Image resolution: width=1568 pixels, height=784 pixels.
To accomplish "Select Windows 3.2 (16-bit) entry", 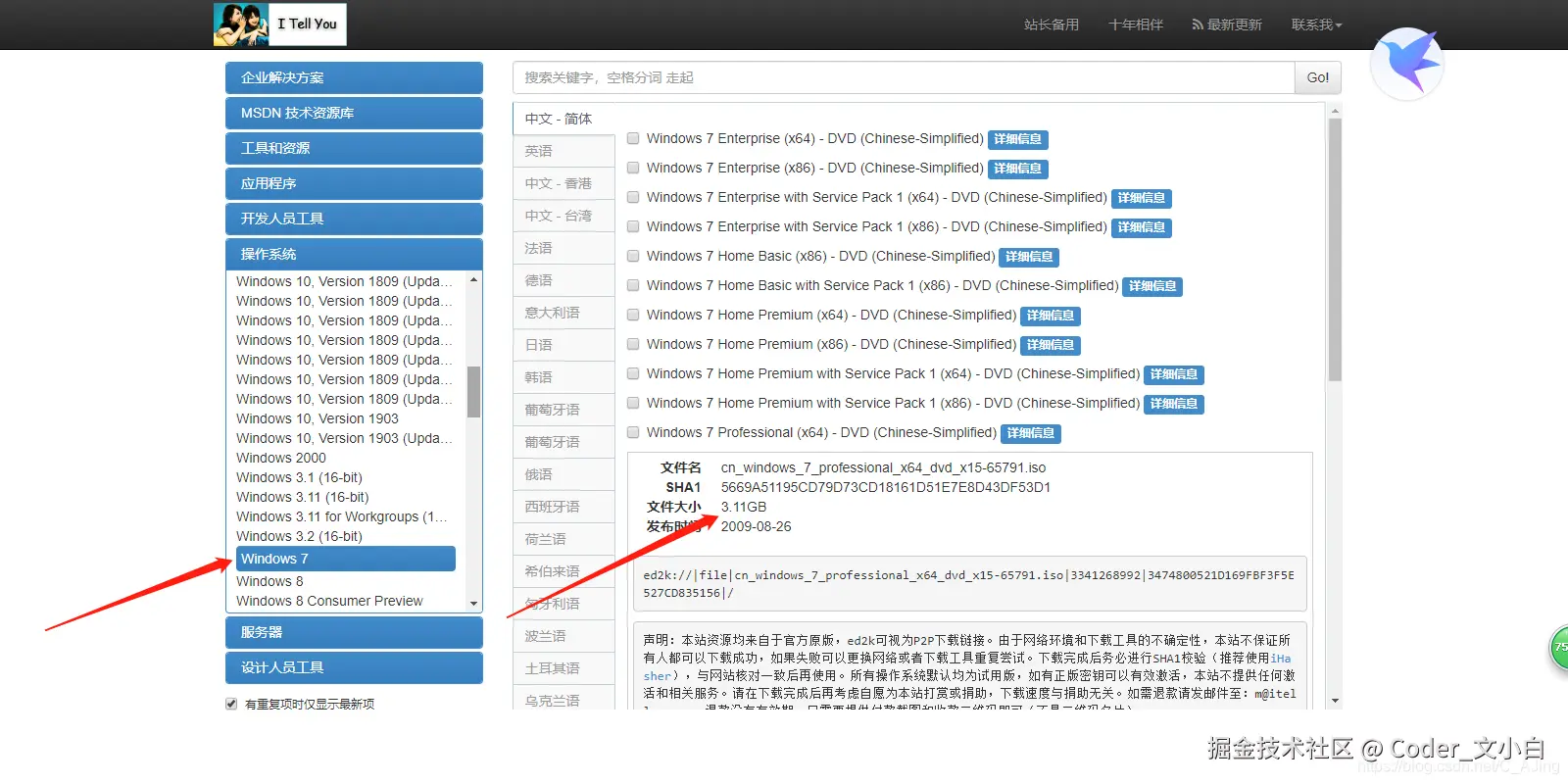I will click(x=299, y=536).
